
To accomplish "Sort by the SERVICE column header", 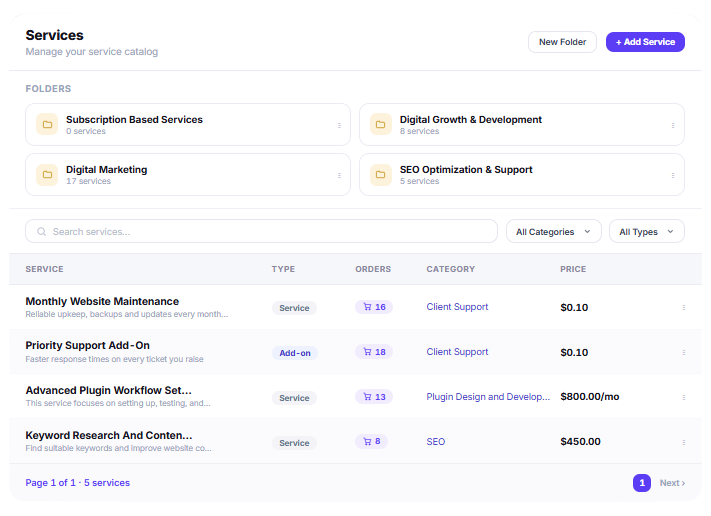I will [x=44, y=269].
